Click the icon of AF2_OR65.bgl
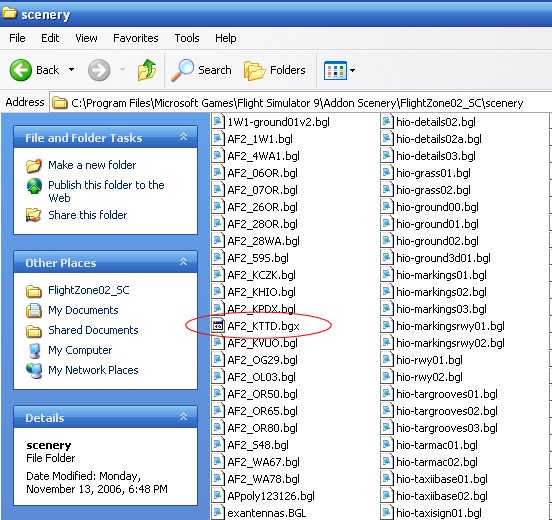The width and height of the screenshot is (552, 520). pos(218,411)
